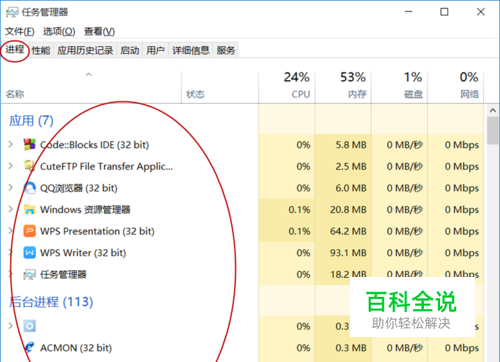Sort by the 状态 column header
Screen dimensions: 500x362
(x=220, y=87)
